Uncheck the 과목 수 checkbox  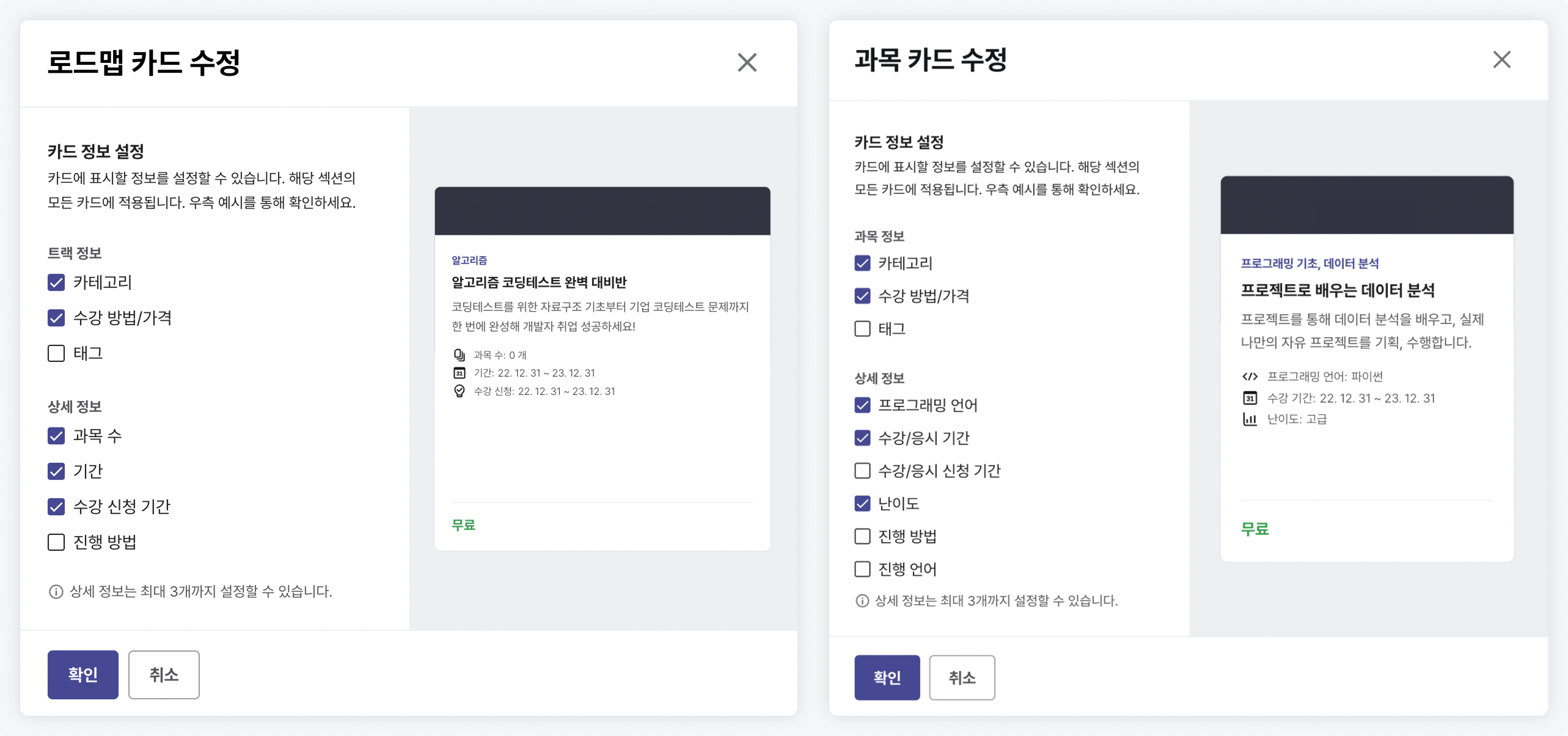point(56,436)
